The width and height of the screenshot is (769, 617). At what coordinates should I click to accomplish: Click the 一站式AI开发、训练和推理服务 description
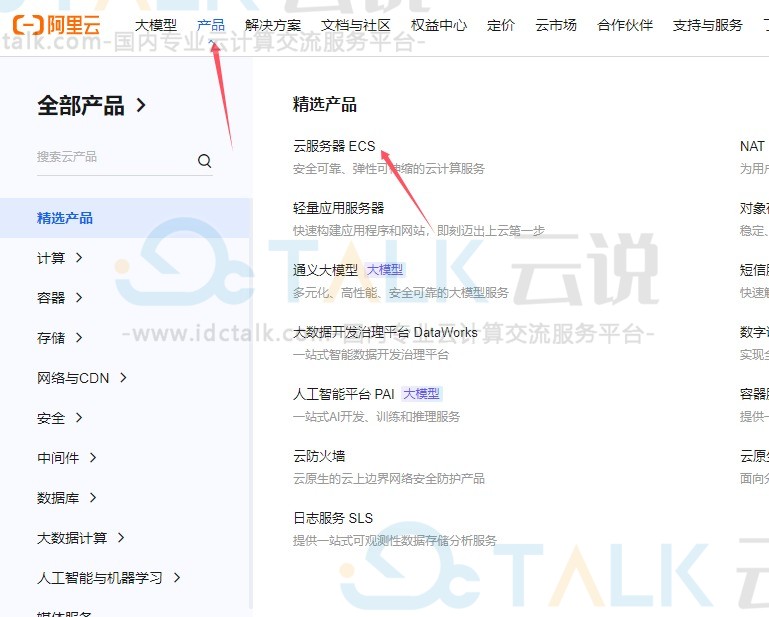click(377, 416)
